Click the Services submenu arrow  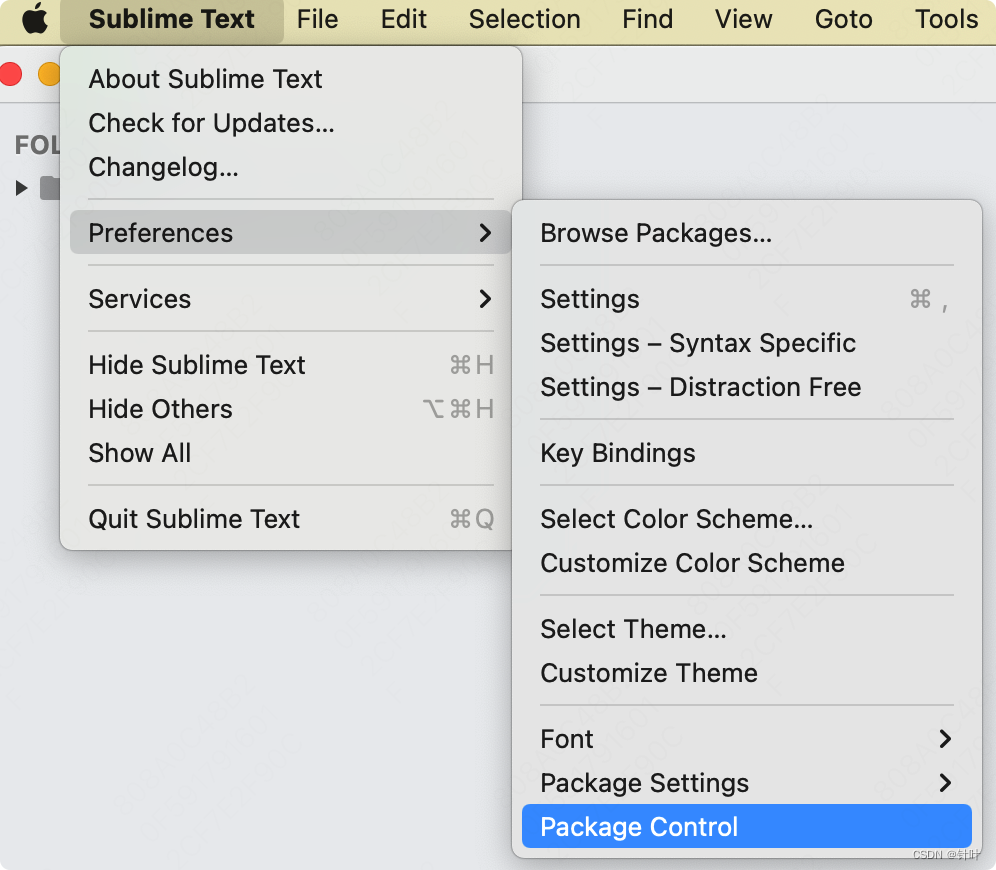pos(486,299)
